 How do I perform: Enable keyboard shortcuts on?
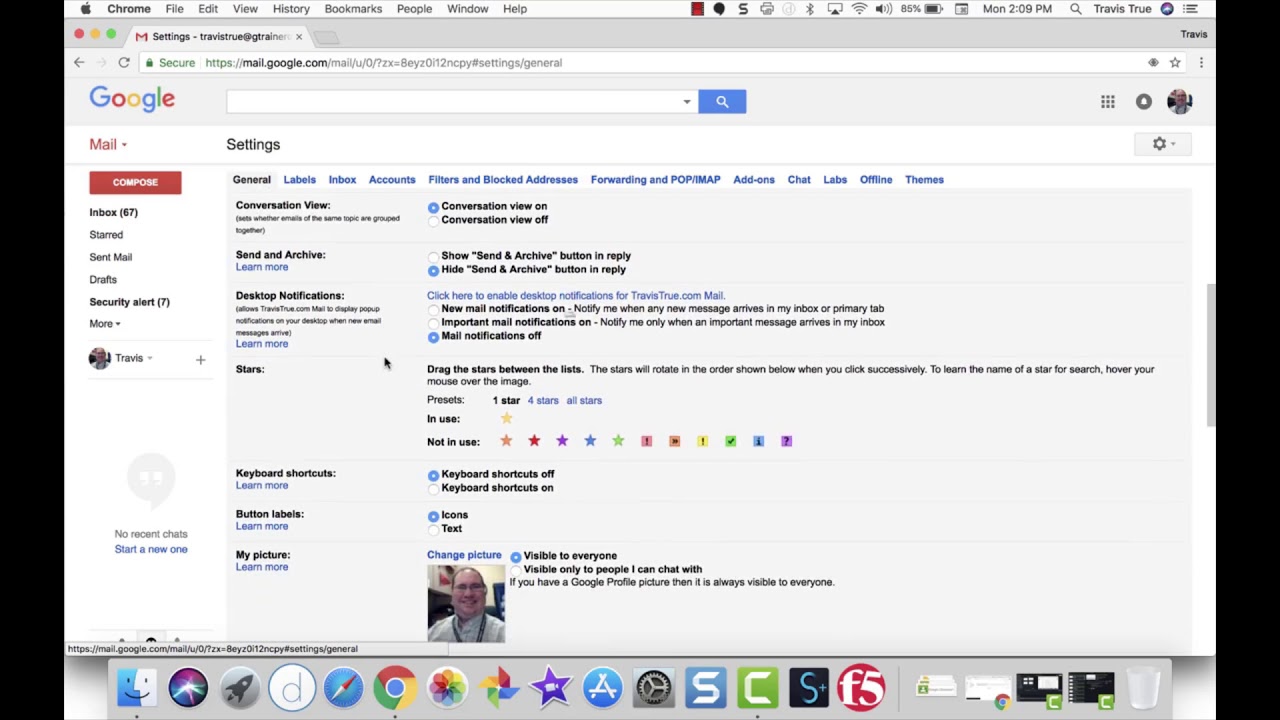pyautogui.click(x=433, y=489)
